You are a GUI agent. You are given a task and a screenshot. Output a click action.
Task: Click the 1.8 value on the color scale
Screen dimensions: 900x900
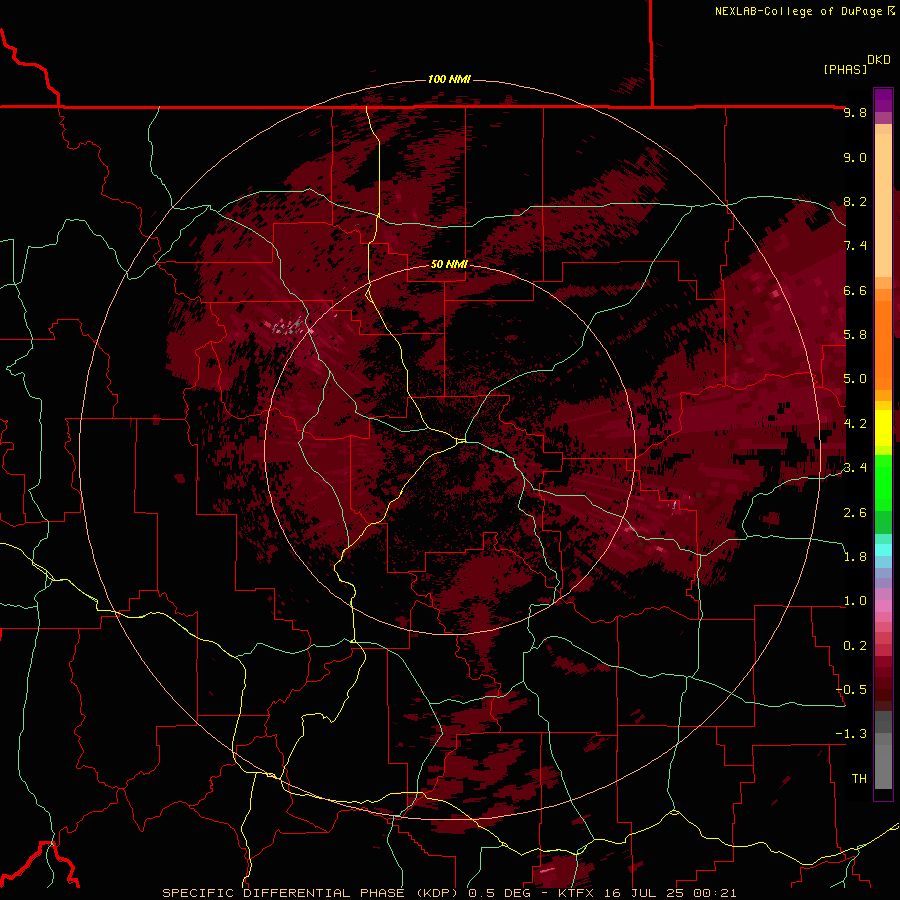pos(855,557)
